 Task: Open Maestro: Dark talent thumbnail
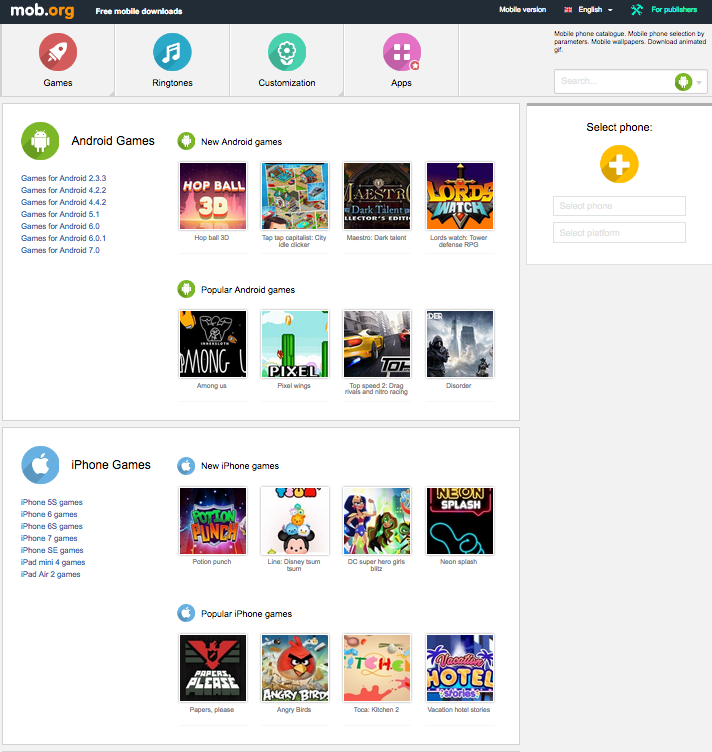click(377, 196)
